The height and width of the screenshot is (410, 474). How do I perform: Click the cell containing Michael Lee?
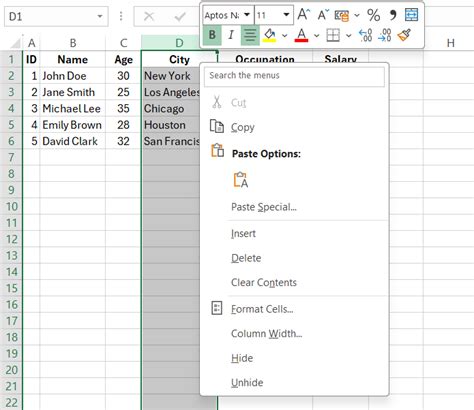73,109
